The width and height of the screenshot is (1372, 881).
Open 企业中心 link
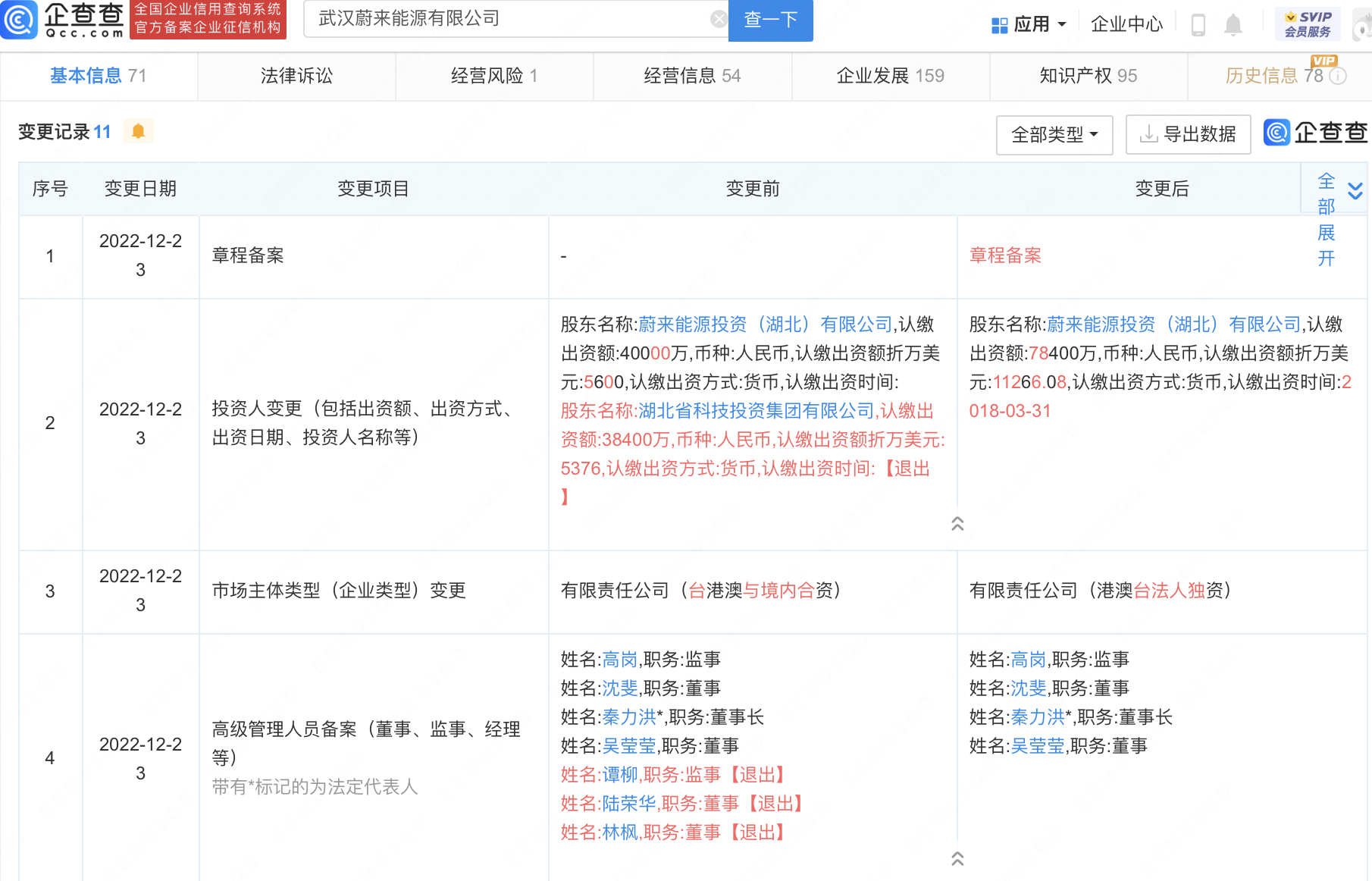tap(1126, 24)
